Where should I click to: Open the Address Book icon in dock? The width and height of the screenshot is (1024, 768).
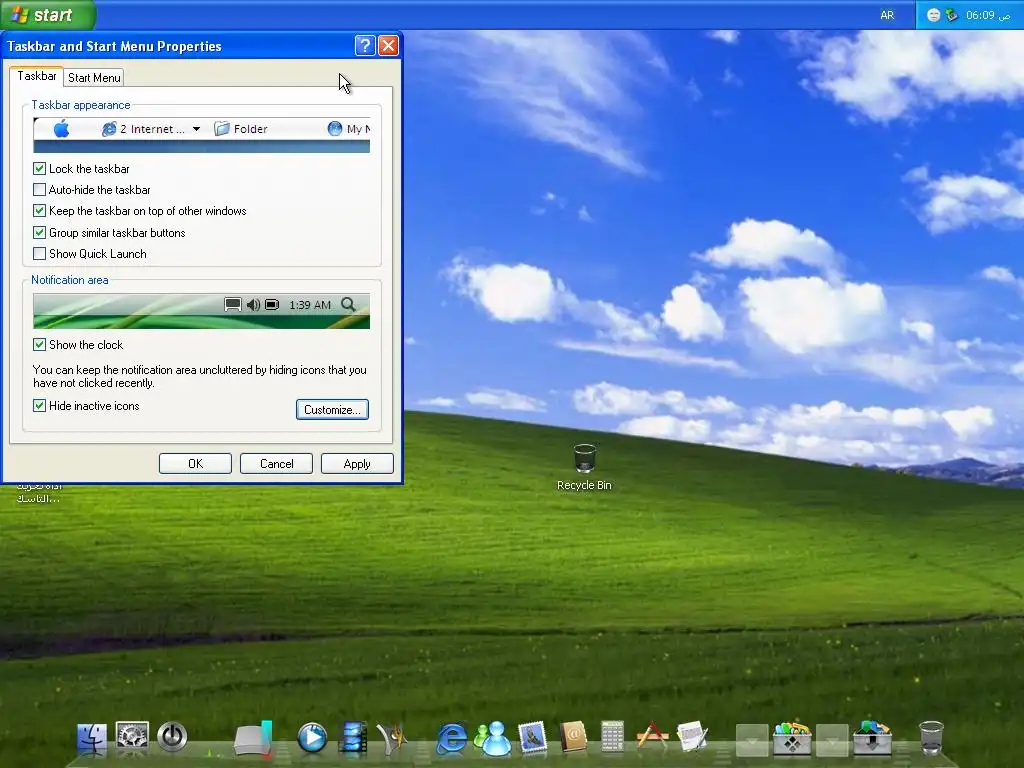coord(573,737)
